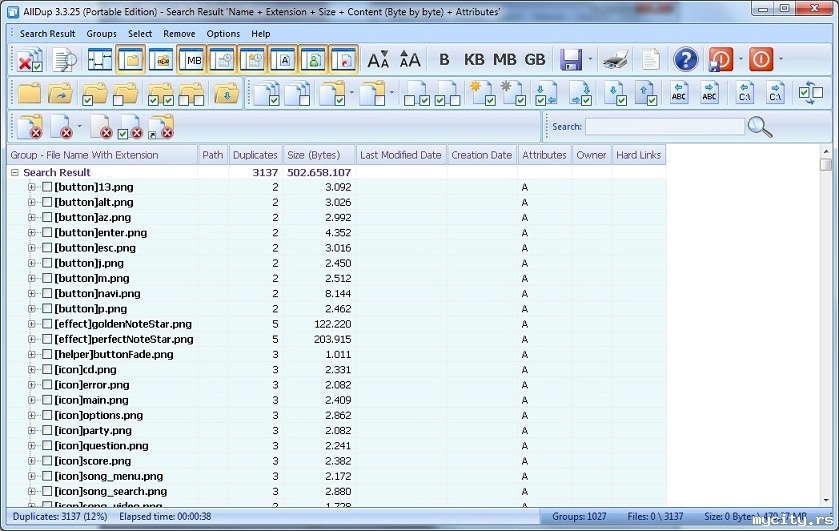The height and width of the screenshot is (531, 839).
Task: Open the Select menu
Action: click(140, 34)
